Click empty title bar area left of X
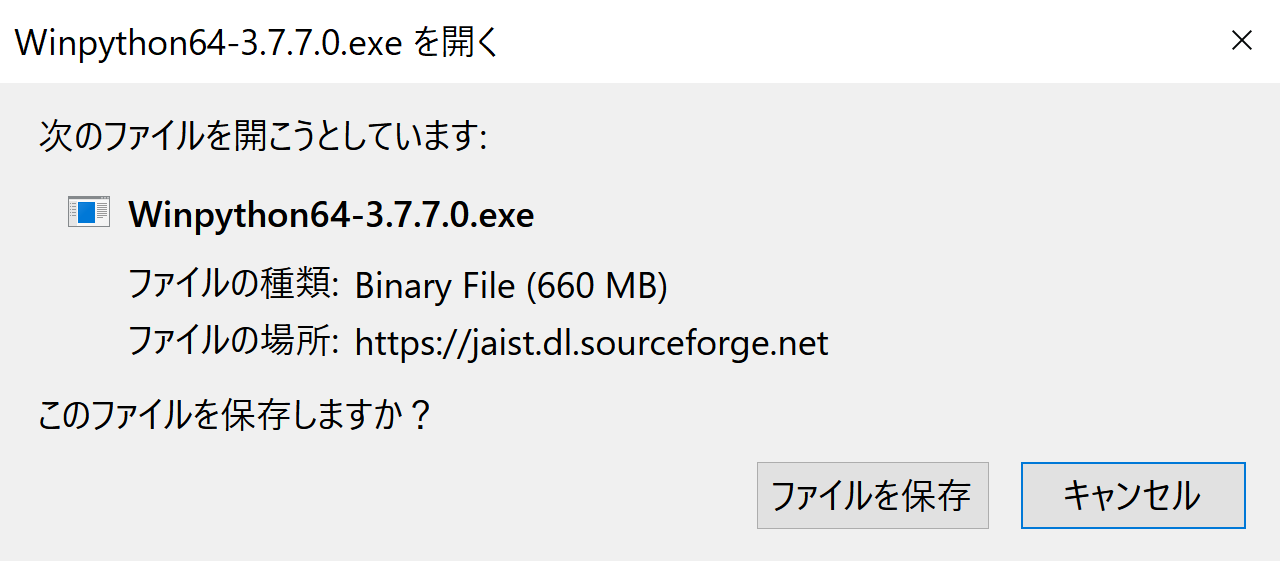1280x561 pixels. 850,41
